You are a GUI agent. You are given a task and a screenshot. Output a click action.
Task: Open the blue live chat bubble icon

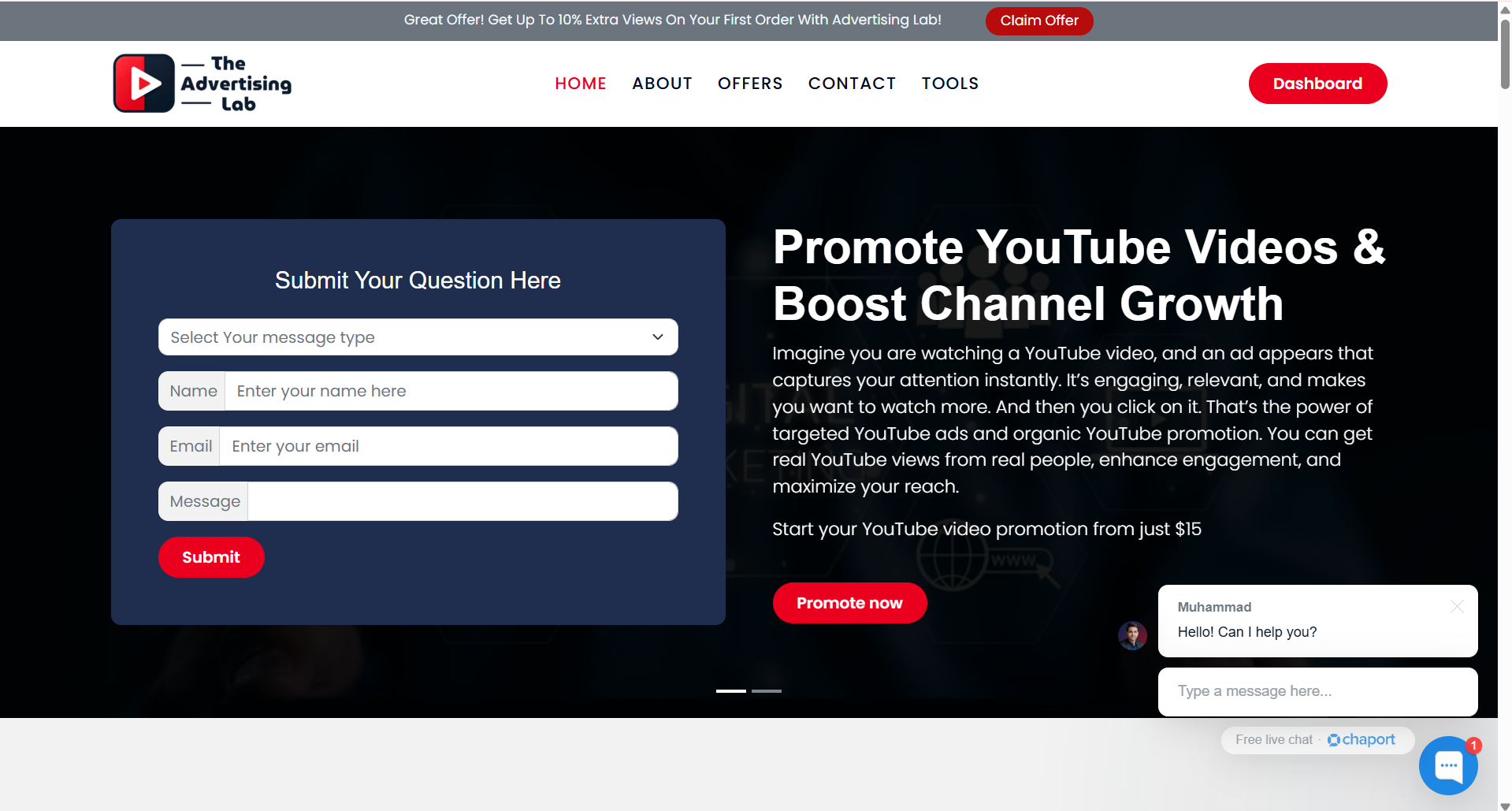[x=1447, y=765]
